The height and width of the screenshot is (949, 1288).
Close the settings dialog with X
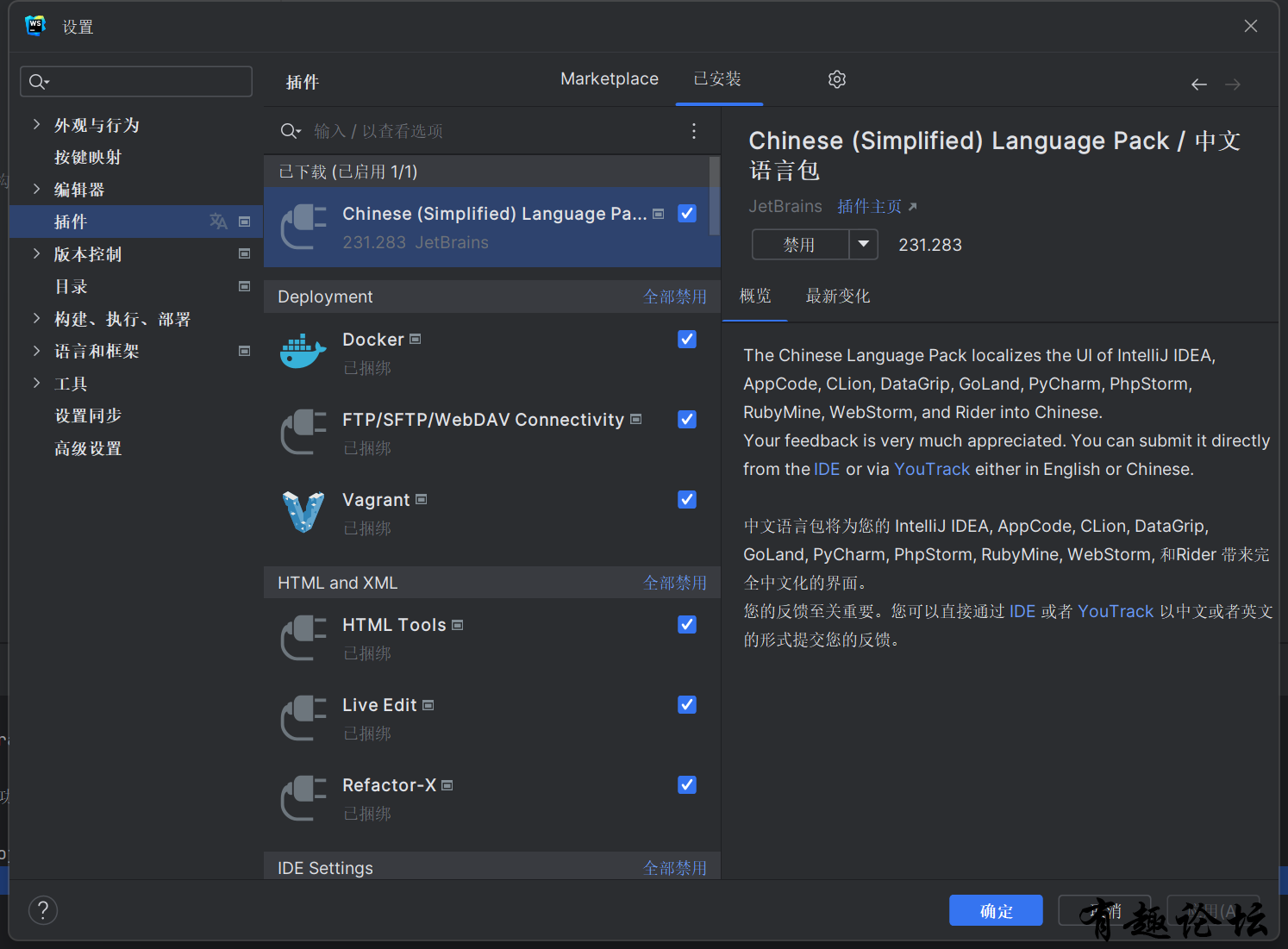click(1251, 26)
